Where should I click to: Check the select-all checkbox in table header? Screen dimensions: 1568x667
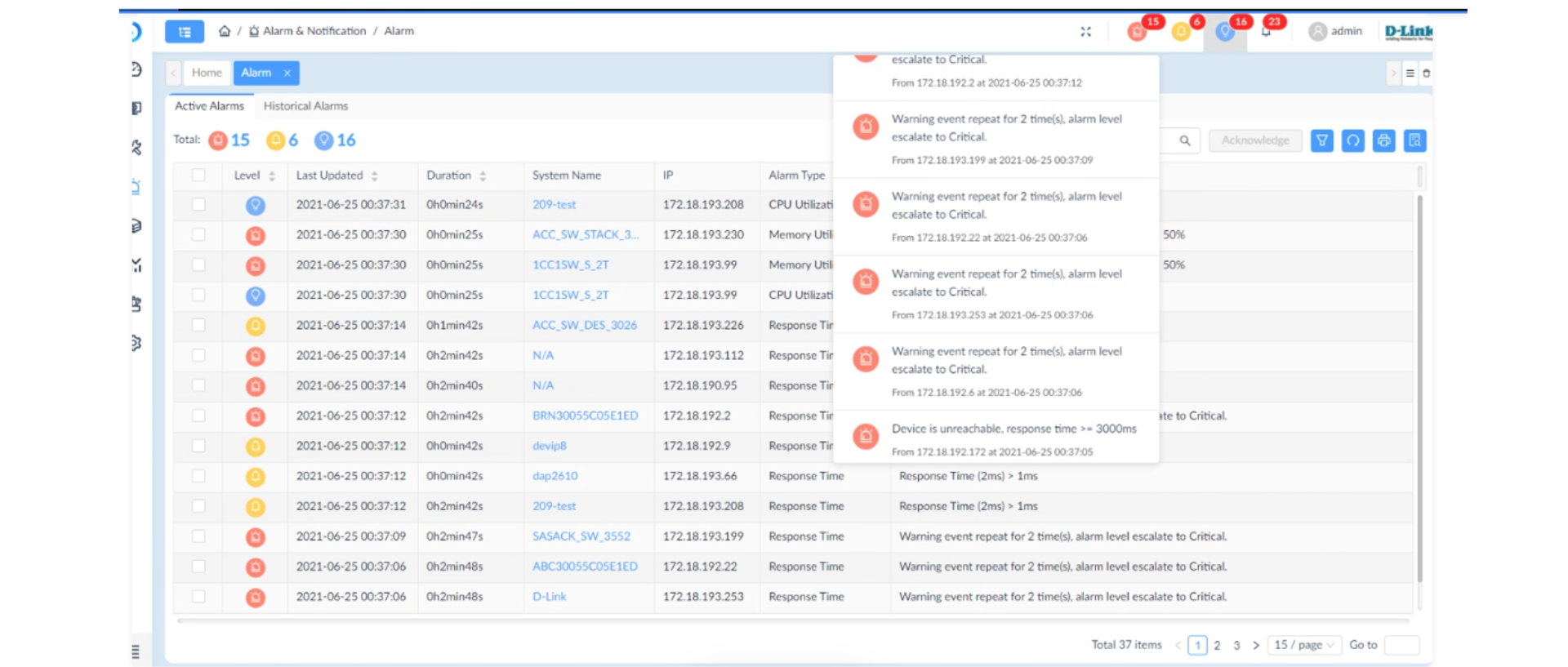[x=198, y=175]
